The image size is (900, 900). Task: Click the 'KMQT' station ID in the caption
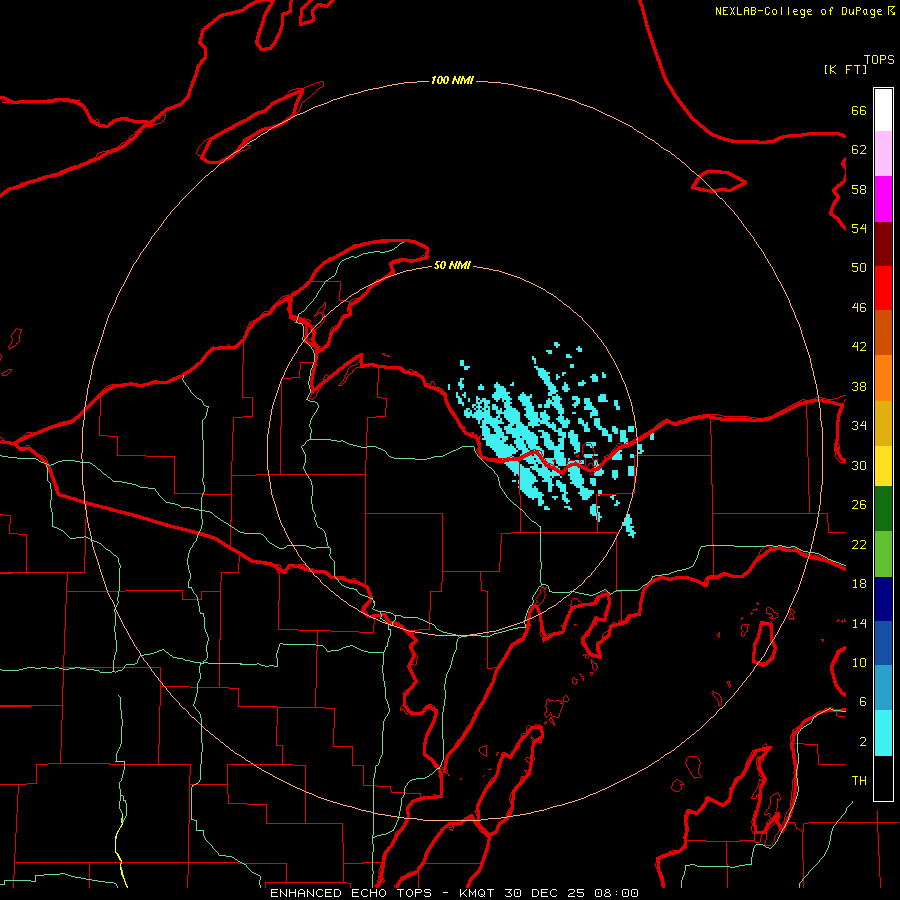tap(478, 893)
